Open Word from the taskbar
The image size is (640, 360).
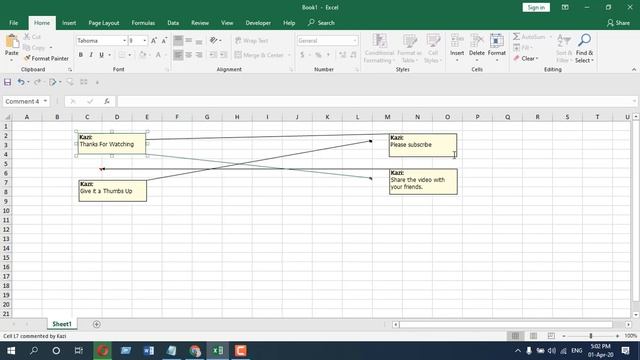coord(149,351)
